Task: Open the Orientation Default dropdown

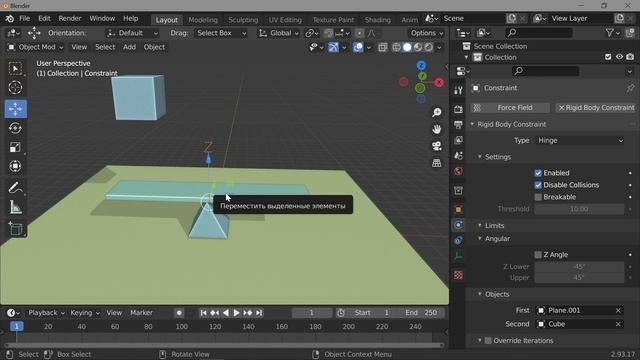Action: pyautogui.click(x=133, y=33)
